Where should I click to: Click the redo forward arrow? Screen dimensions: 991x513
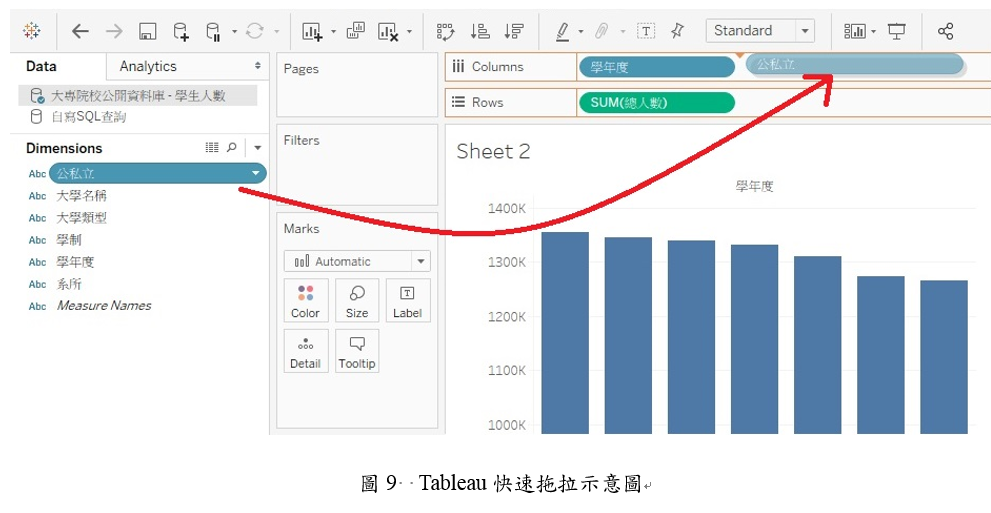point(114,31)
